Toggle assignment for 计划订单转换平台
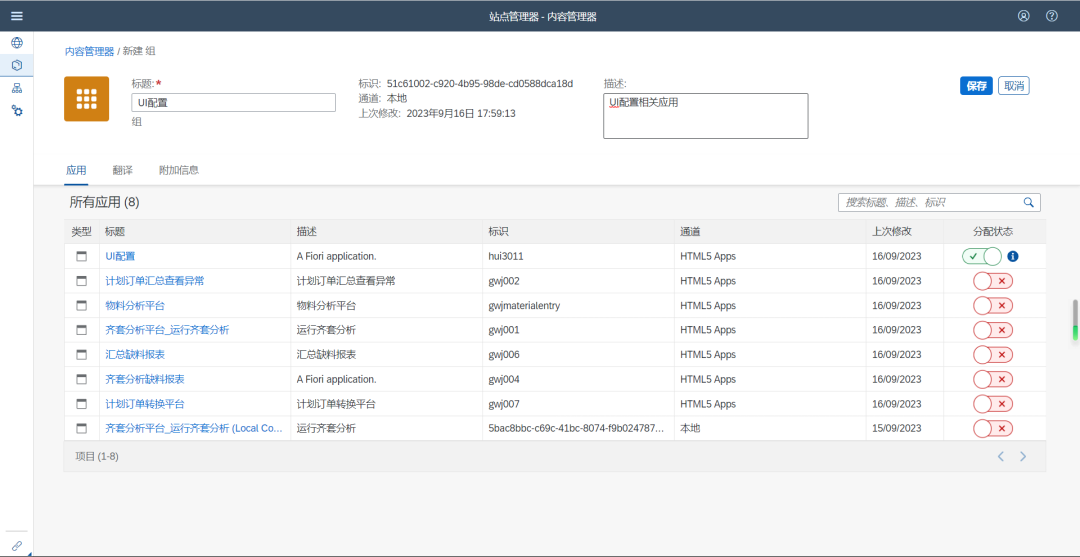 (x=993, y=404)
